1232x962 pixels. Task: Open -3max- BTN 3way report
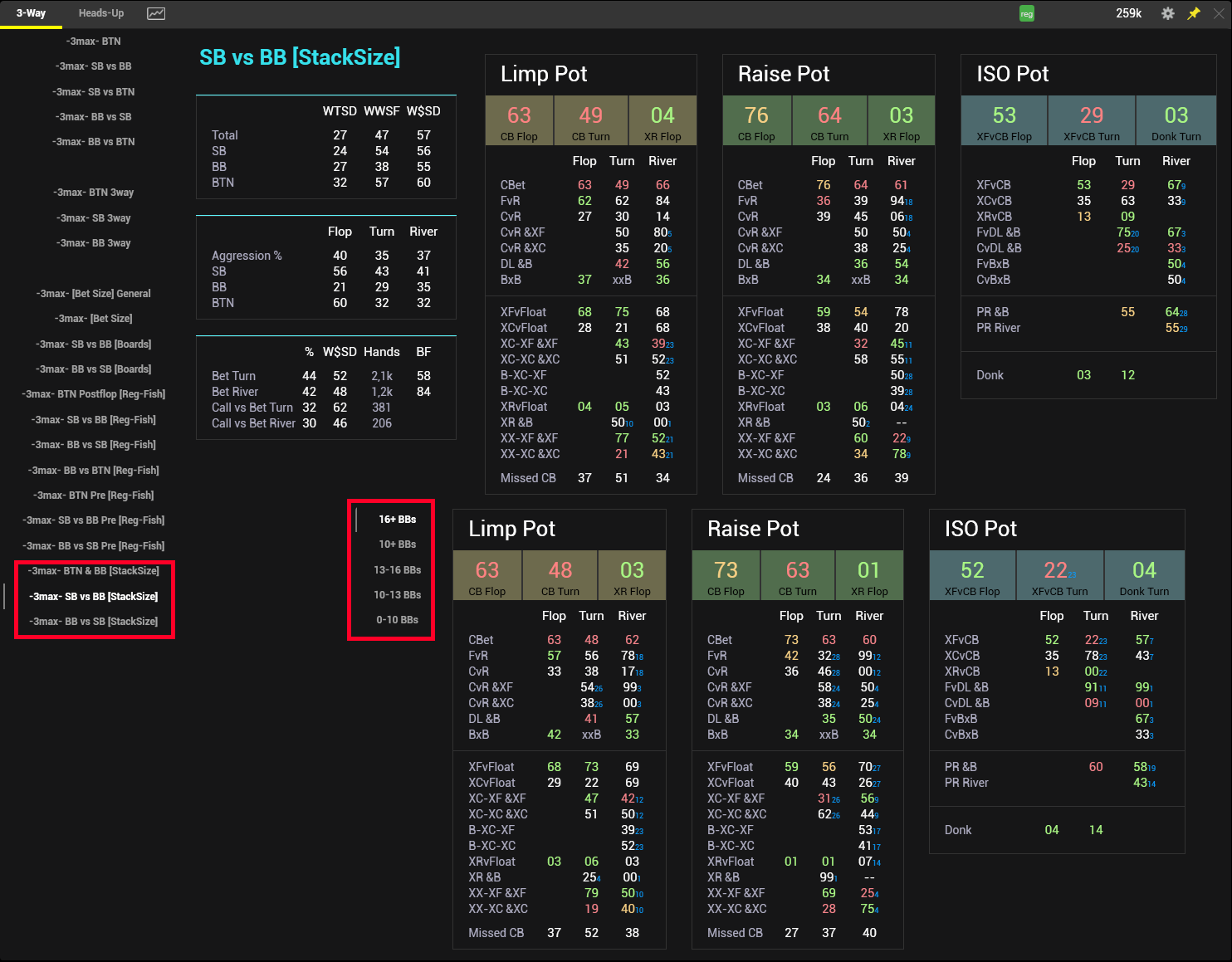(93, 193)
